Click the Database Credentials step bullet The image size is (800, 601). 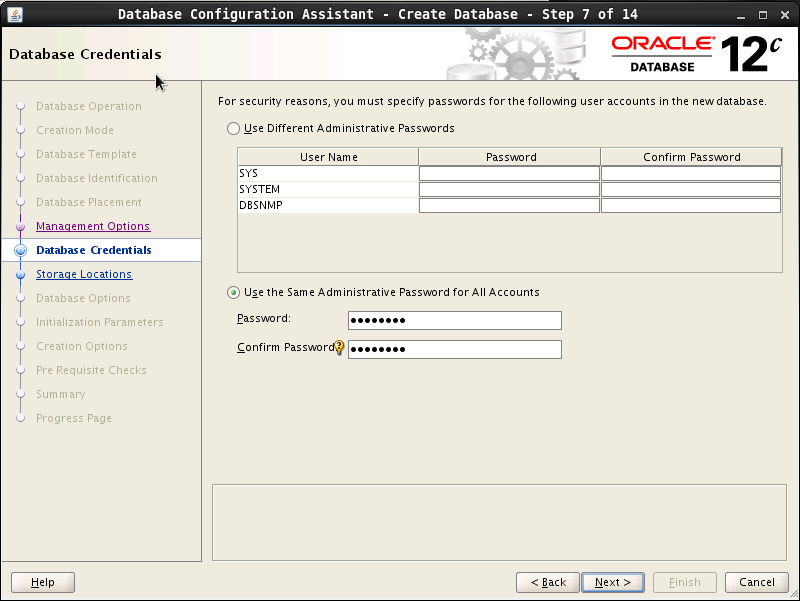pos(20,251)
